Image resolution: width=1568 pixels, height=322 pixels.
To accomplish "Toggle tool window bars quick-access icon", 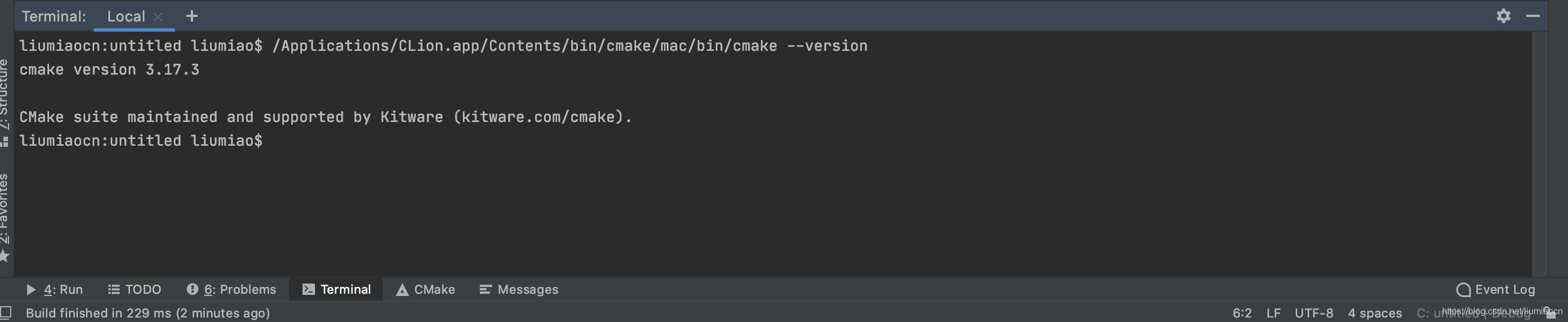I will 6,312.
